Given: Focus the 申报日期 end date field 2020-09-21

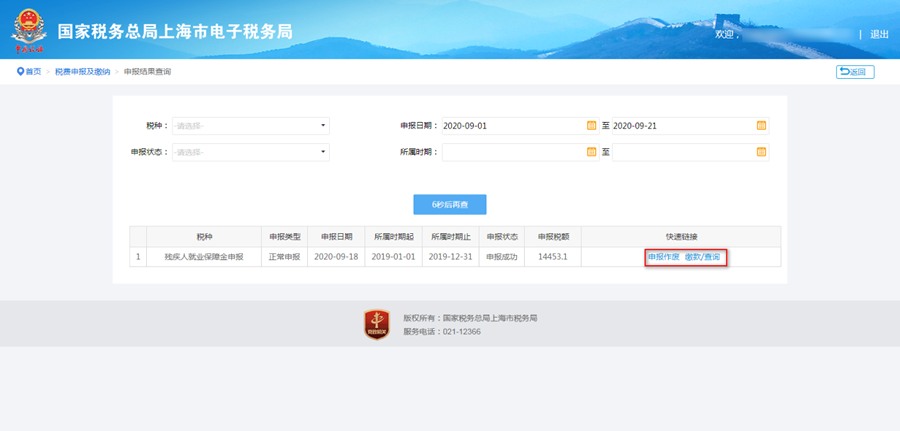Looking at the screenshot, I should (x=682, y=126).
